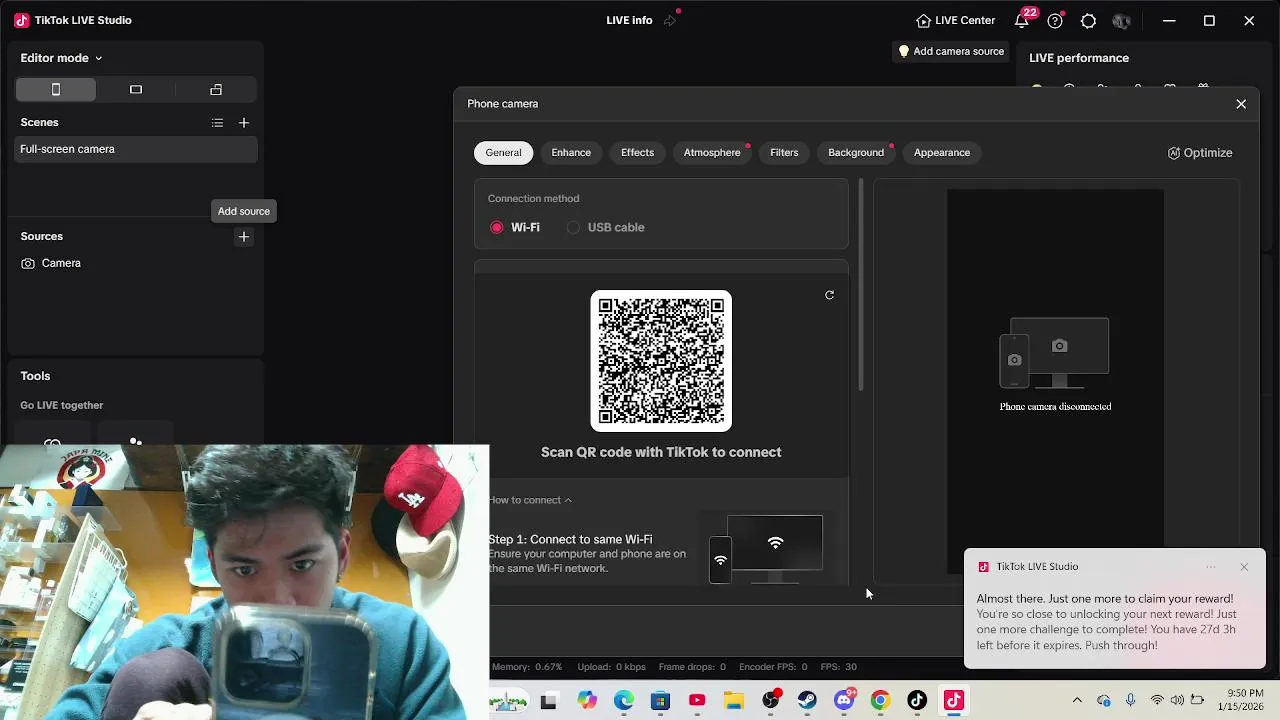Screen dimensions: 1280x720
Task: Open the notification toast options ellipsis
Action: tap(1211, 567)
